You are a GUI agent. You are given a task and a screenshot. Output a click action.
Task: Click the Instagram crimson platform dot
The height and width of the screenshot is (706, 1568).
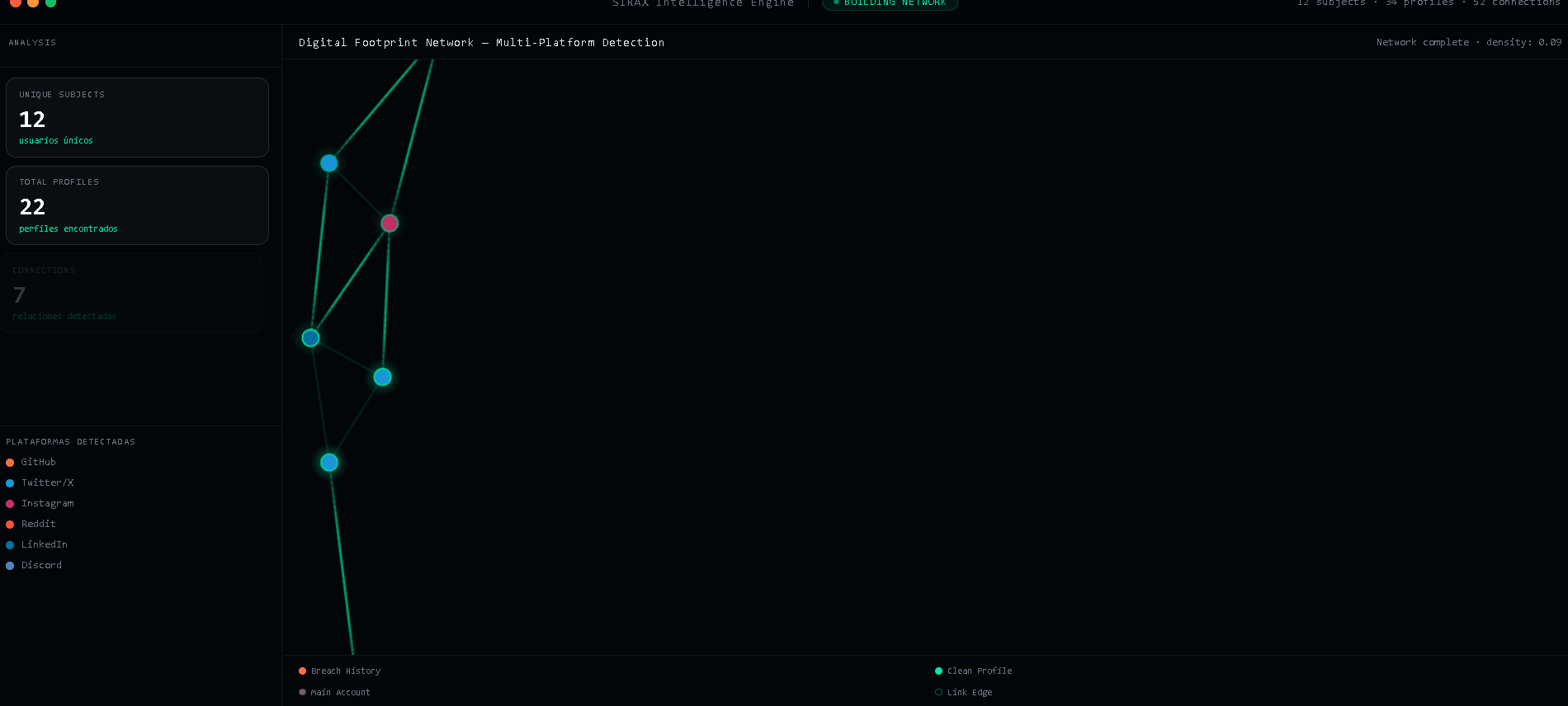pos(10,504)
